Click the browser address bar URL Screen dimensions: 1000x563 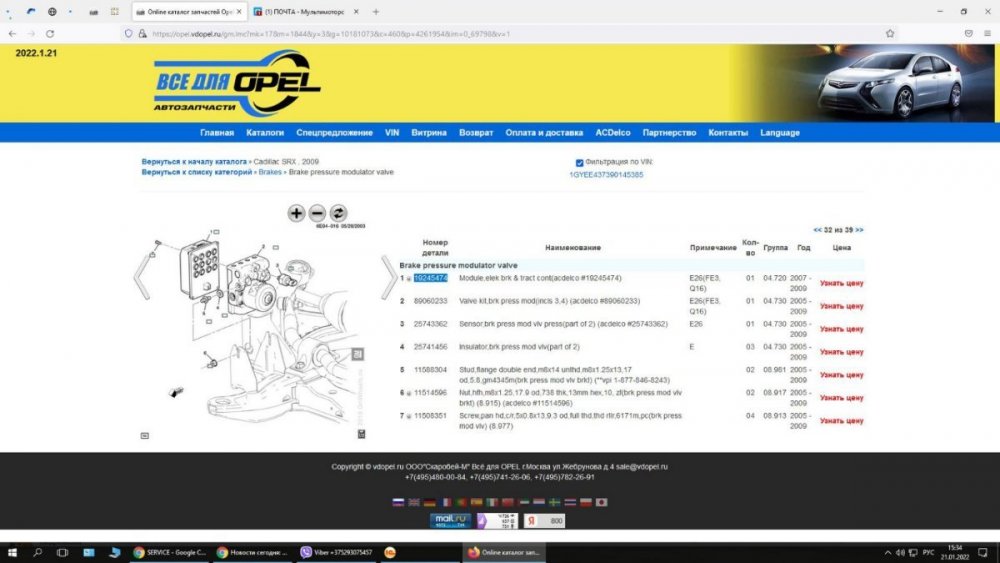pos(330,33)
